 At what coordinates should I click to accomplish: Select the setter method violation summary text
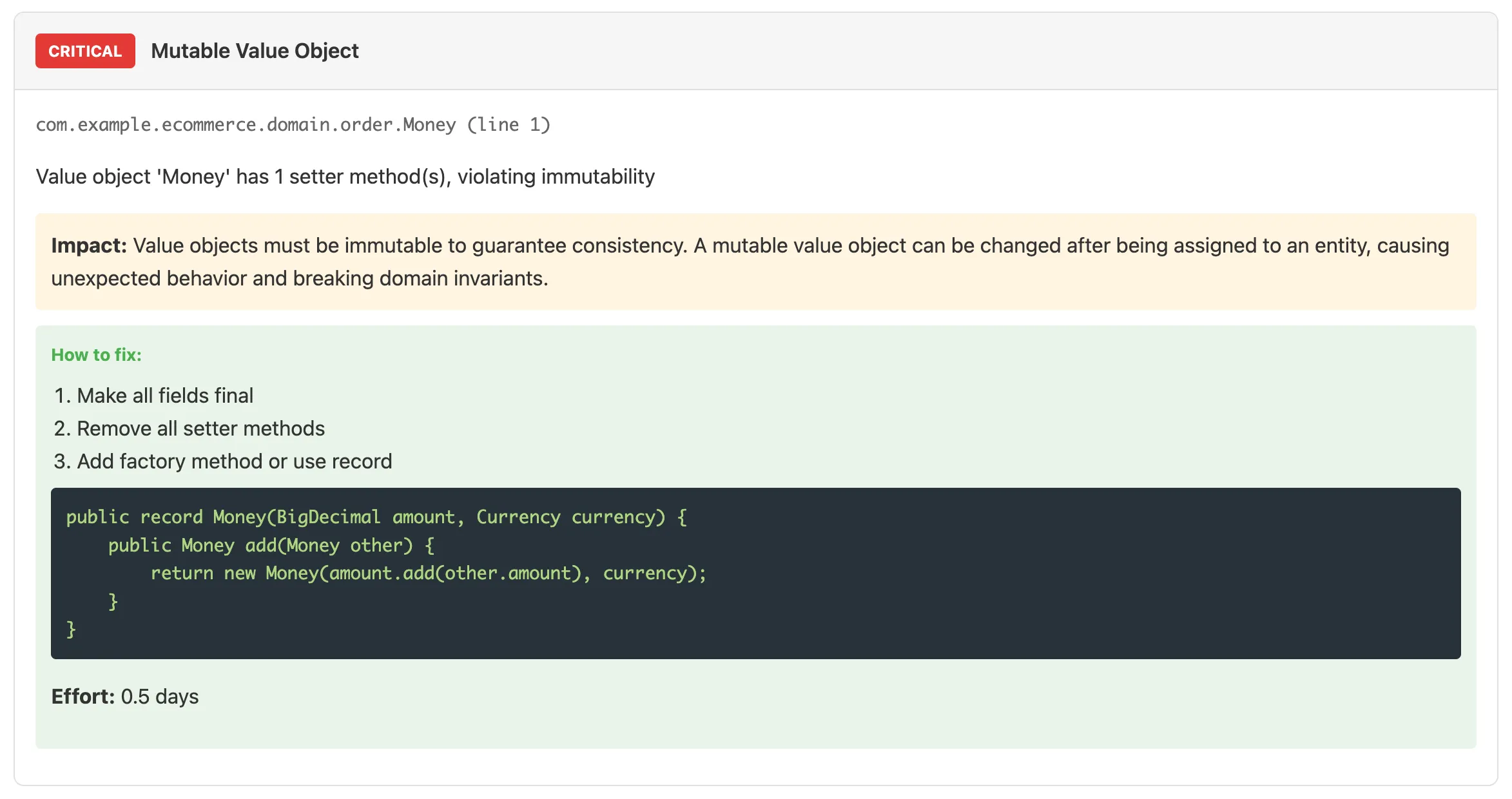click(344, 176)
